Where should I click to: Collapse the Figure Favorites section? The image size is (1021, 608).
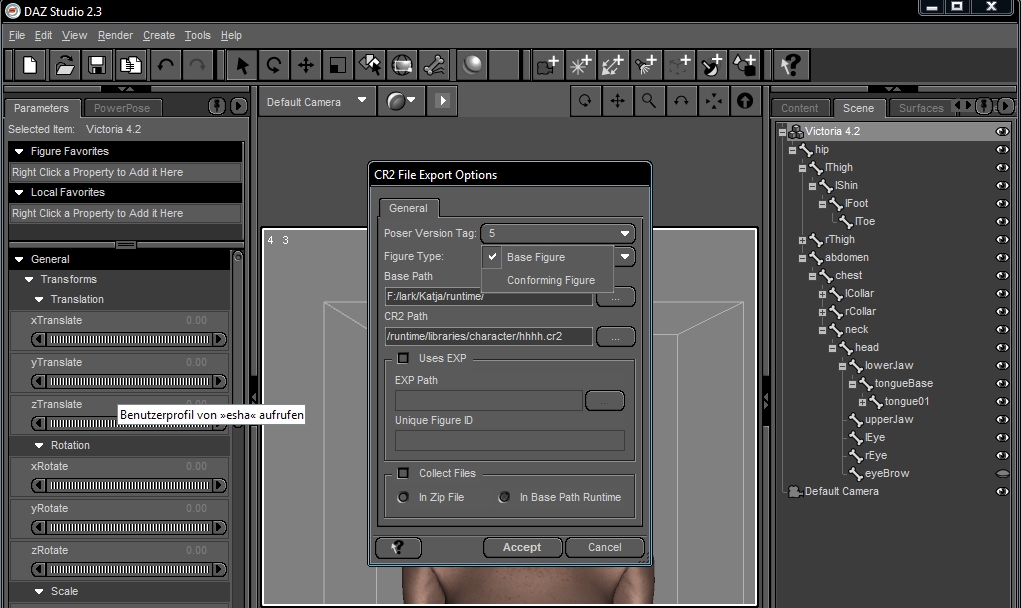(20, 151)
